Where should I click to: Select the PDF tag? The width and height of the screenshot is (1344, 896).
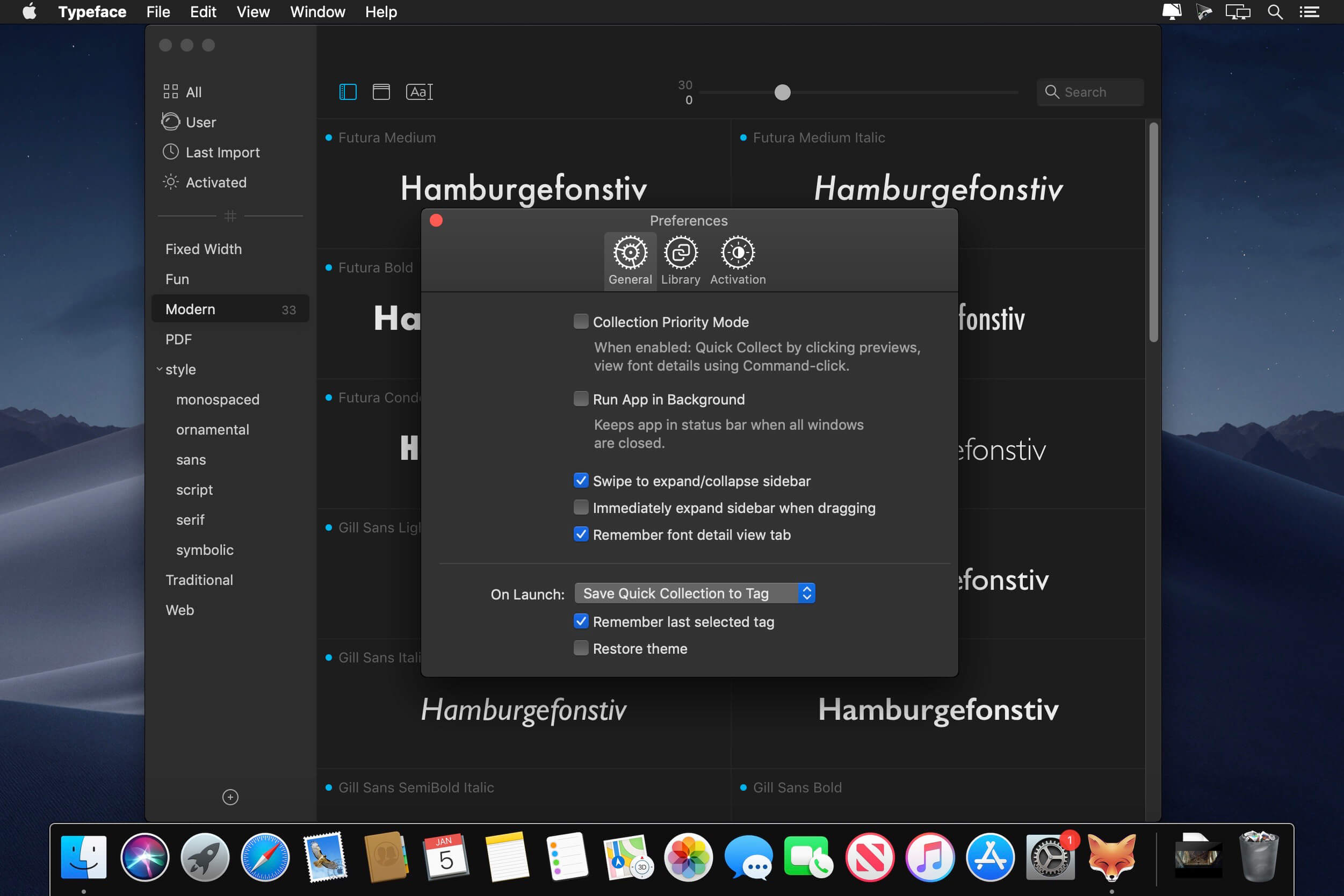pyautogui.click(x=230, y=339)
